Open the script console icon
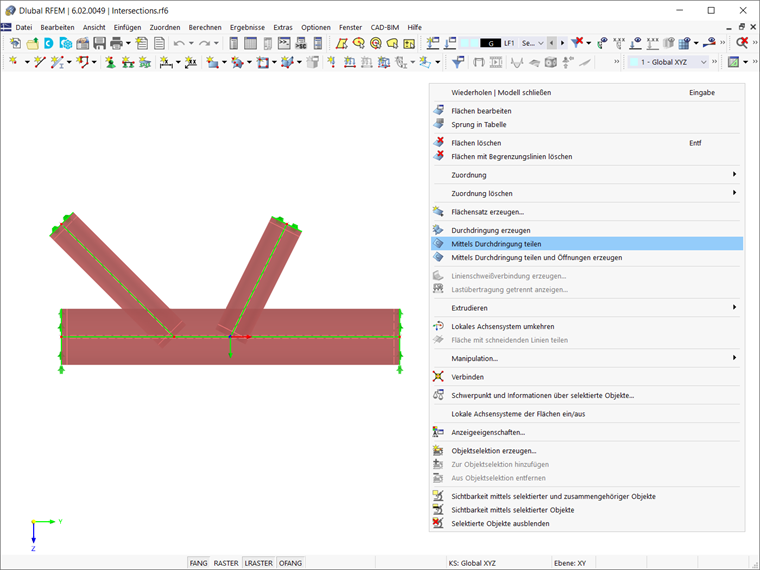This screenshot has height=570, width=760. (284, 44)
